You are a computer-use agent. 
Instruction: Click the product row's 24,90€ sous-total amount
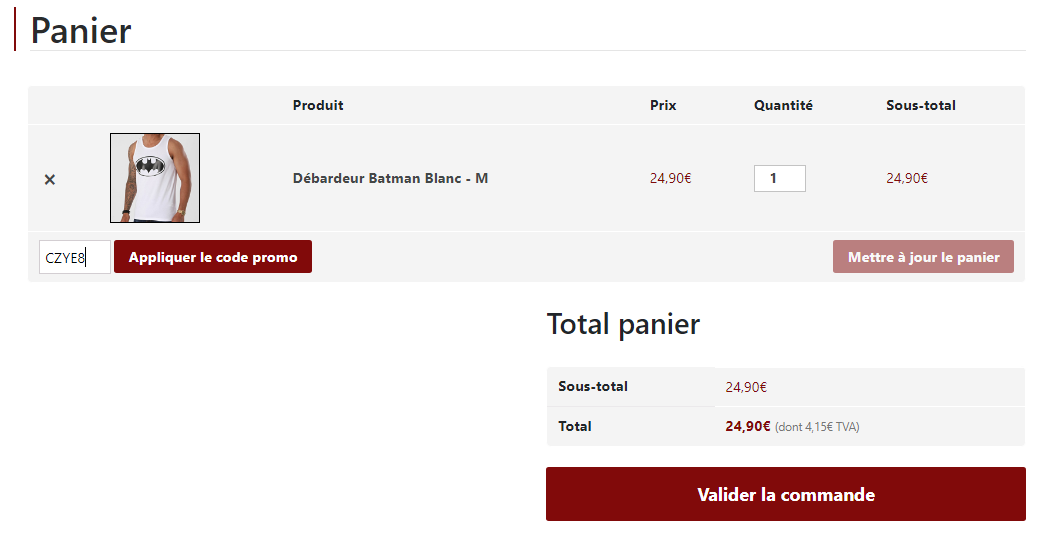click(x=906, y=179)
